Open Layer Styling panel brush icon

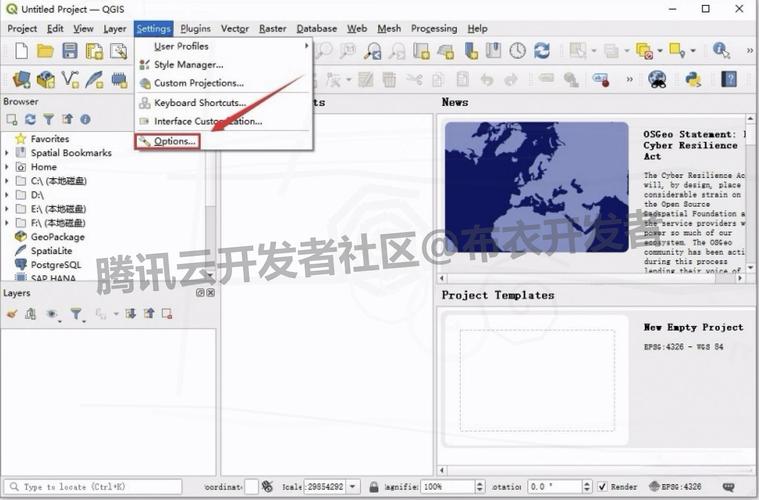pos(12,314)
